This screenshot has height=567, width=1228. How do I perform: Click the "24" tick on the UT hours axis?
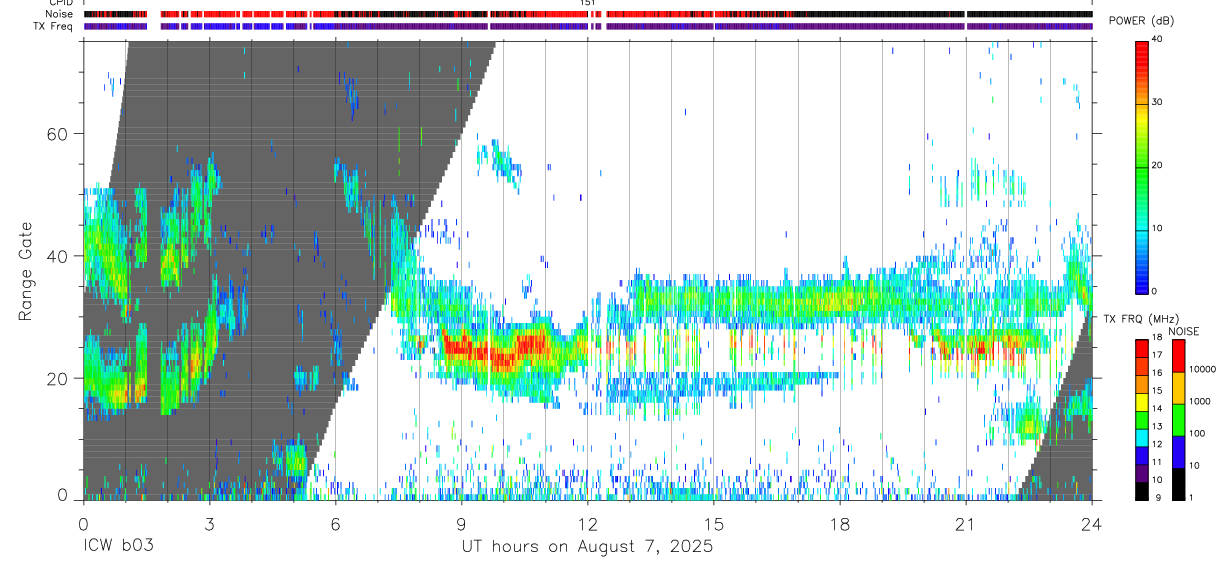click(x=1092, y=524)
